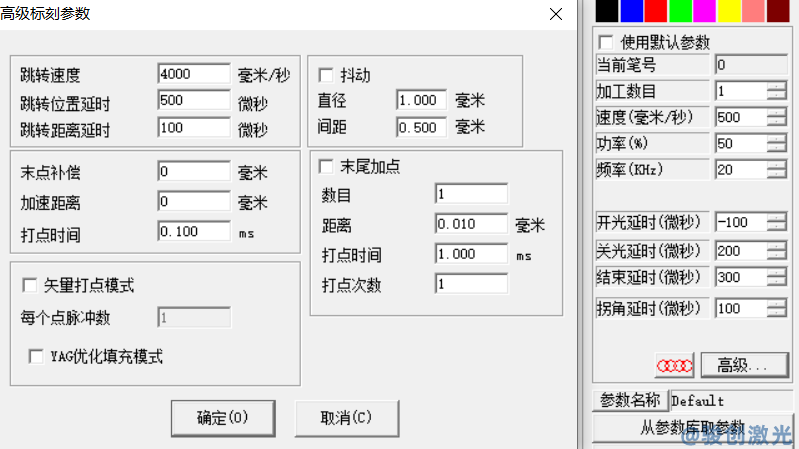This screenshot has height=449, width=799.
Task: Adjust the 开光延时 spinner arrows
Action: pos(777,222)
